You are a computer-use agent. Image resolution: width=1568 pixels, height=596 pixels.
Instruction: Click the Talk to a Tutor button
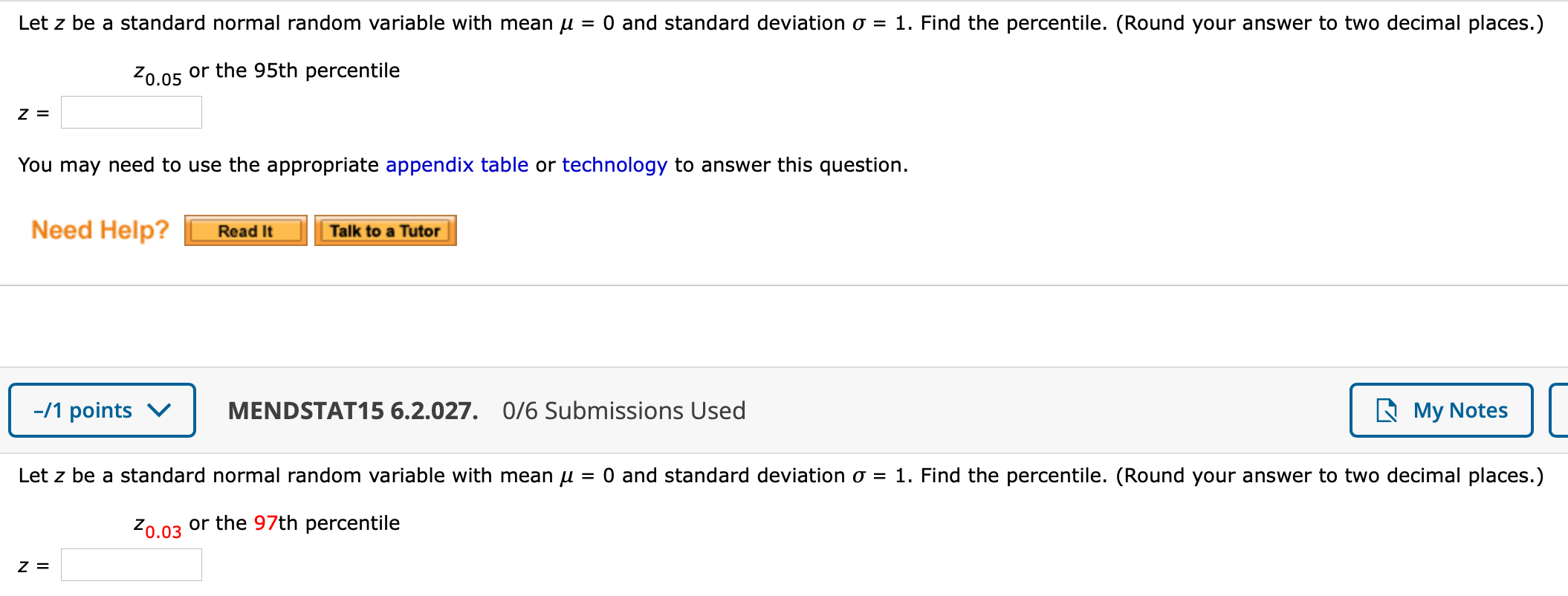click(385, 230)
